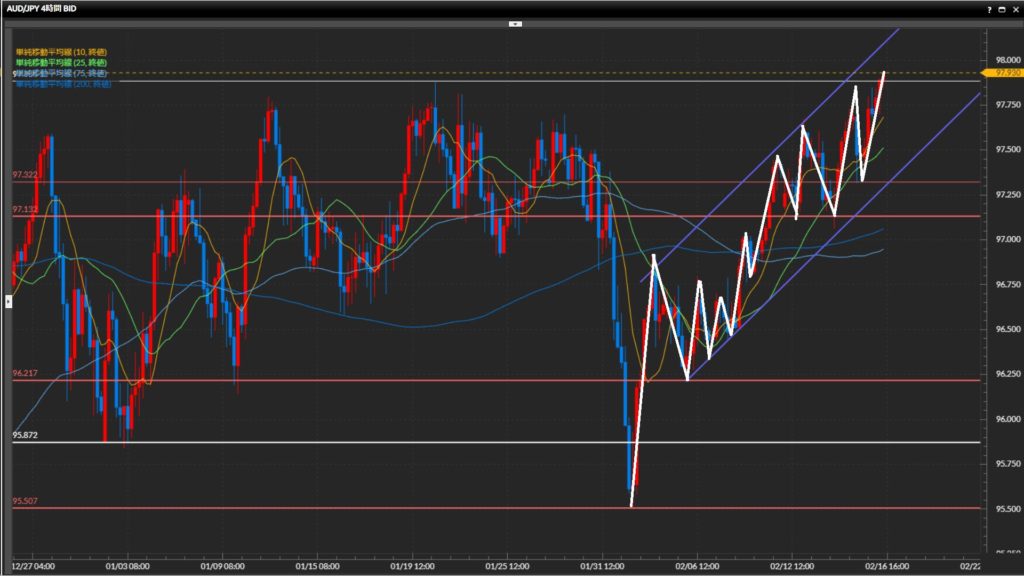Select the green 25-period moving average label
This screenshot has width=1024, height=576.
pyautogui.click(x=60, y=62)
